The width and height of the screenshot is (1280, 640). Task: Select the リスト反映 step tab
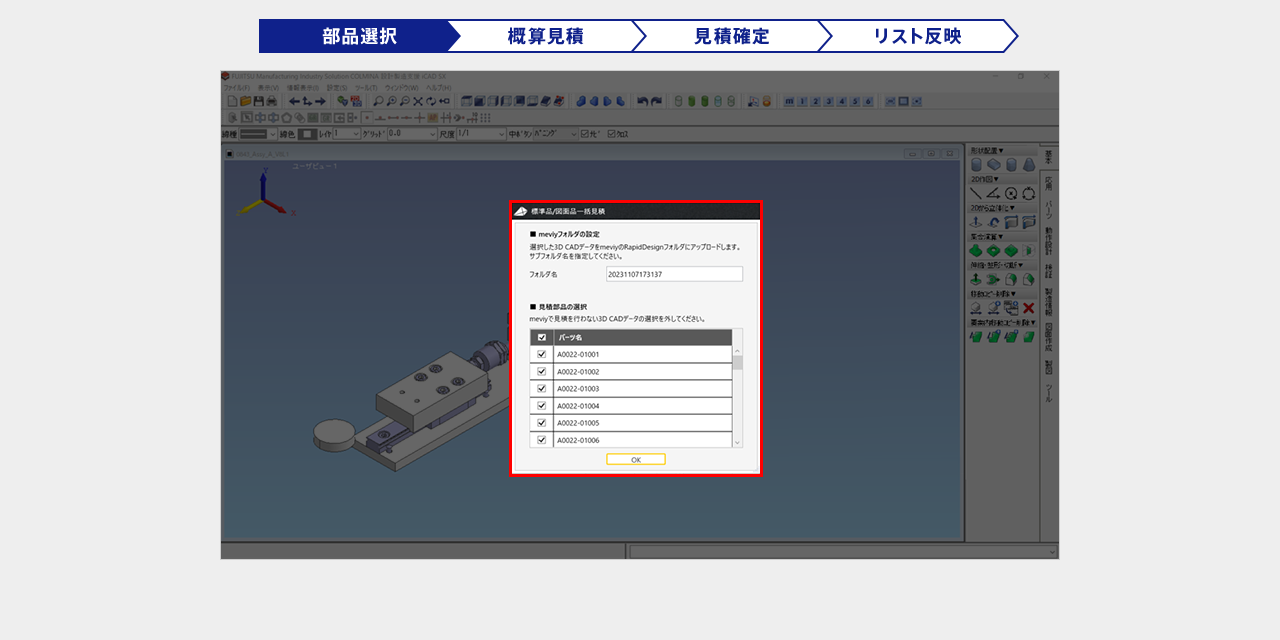tap(917, 36)
